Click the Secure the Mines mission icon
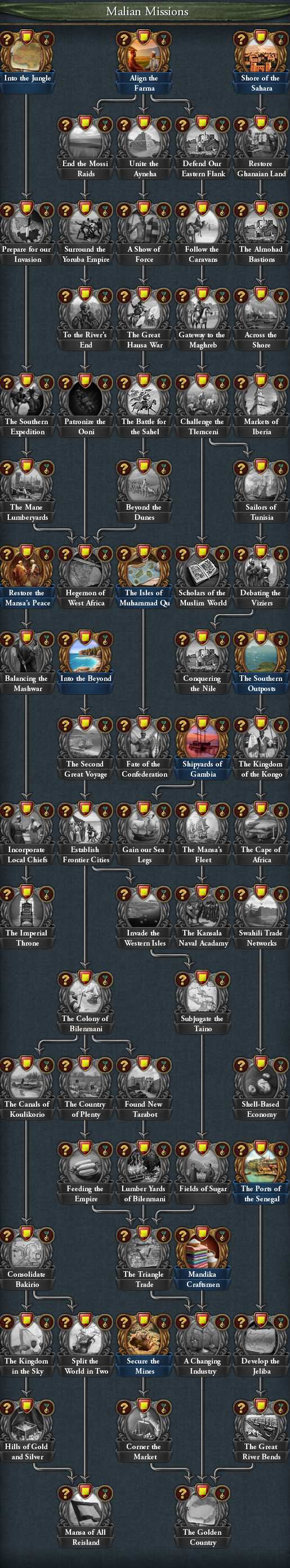Screen dimensions: 290x1568 pos(144,1336)
